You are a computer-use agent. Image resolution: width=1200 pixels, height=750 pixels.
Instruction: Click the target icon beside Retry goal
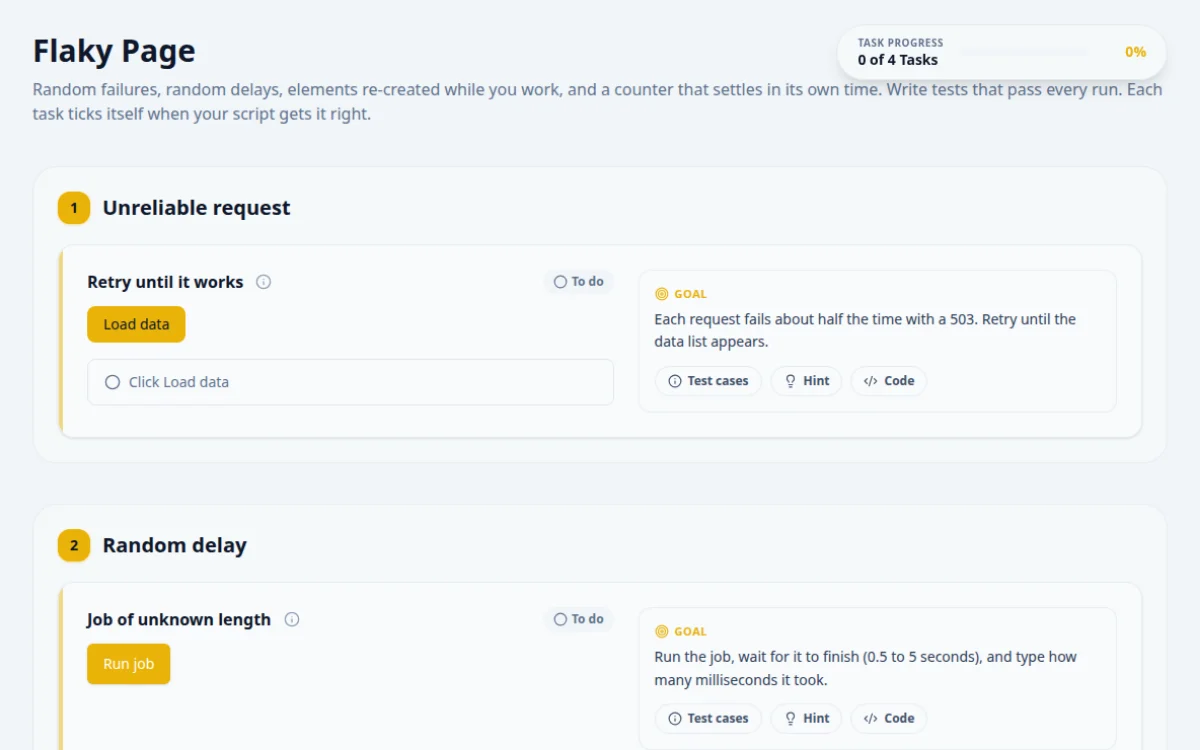pyautogui.click(x=661, y=294)
